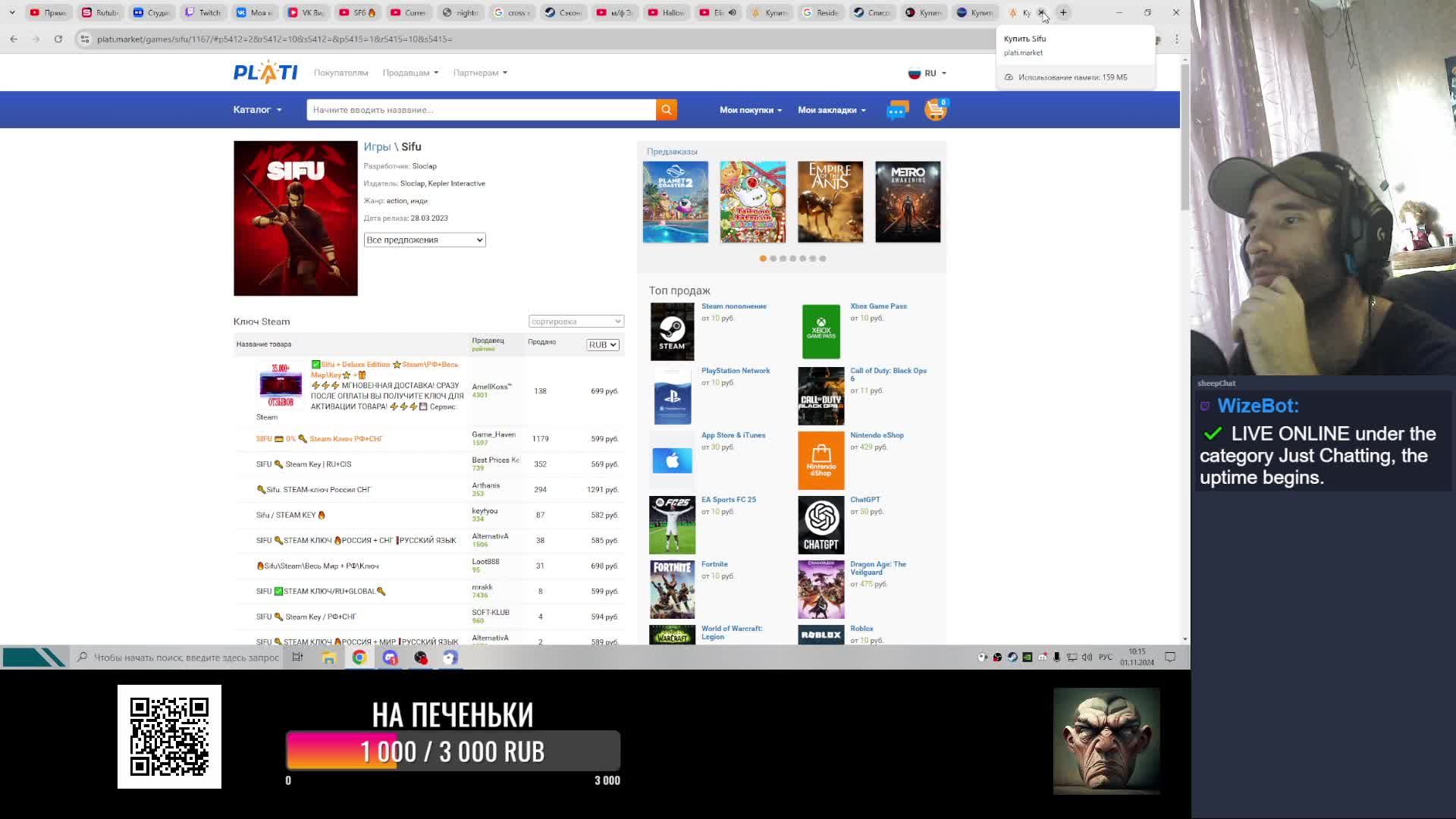The image size is (1456, 819).
Task: Expand the 'Все предложения' dropdown
Action: (x=424, y=240)
